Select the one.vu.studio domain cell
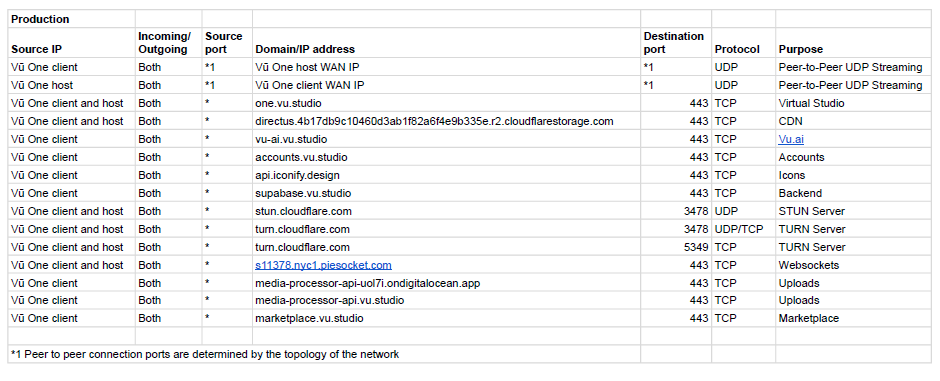 tap(446, 103)
